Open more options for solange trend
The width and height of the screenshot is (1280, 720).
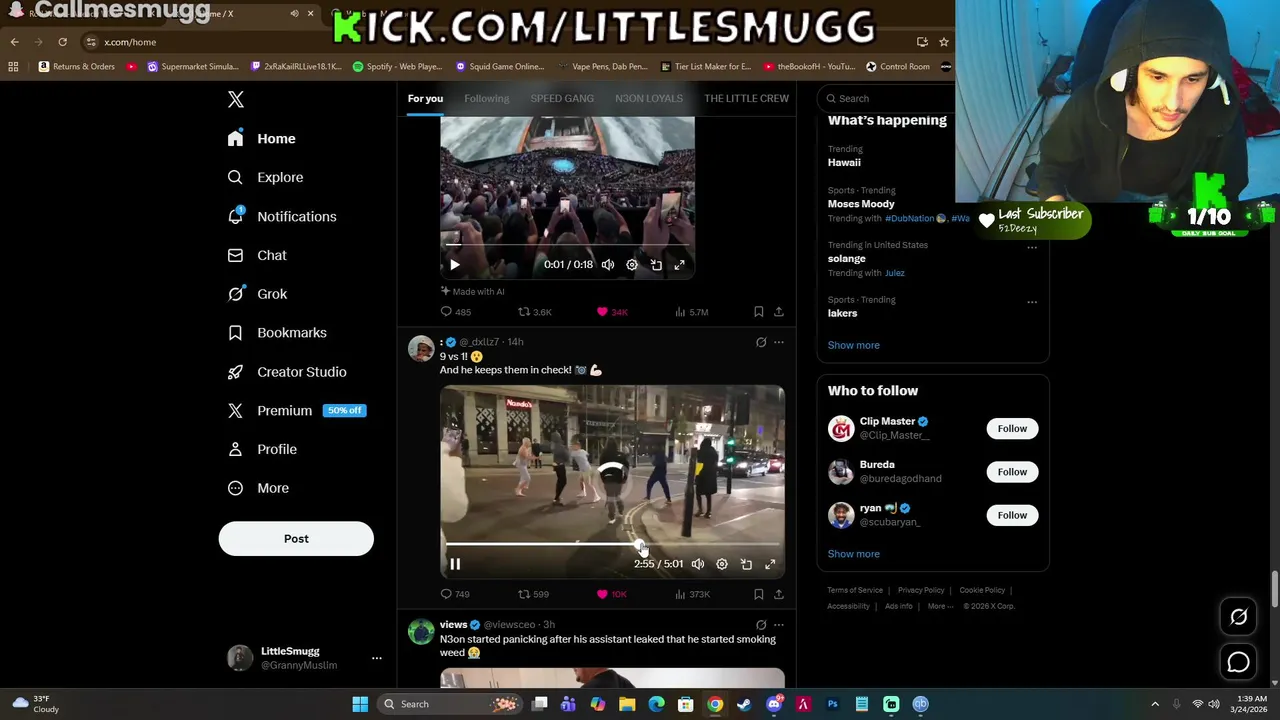pos(1032,247)
